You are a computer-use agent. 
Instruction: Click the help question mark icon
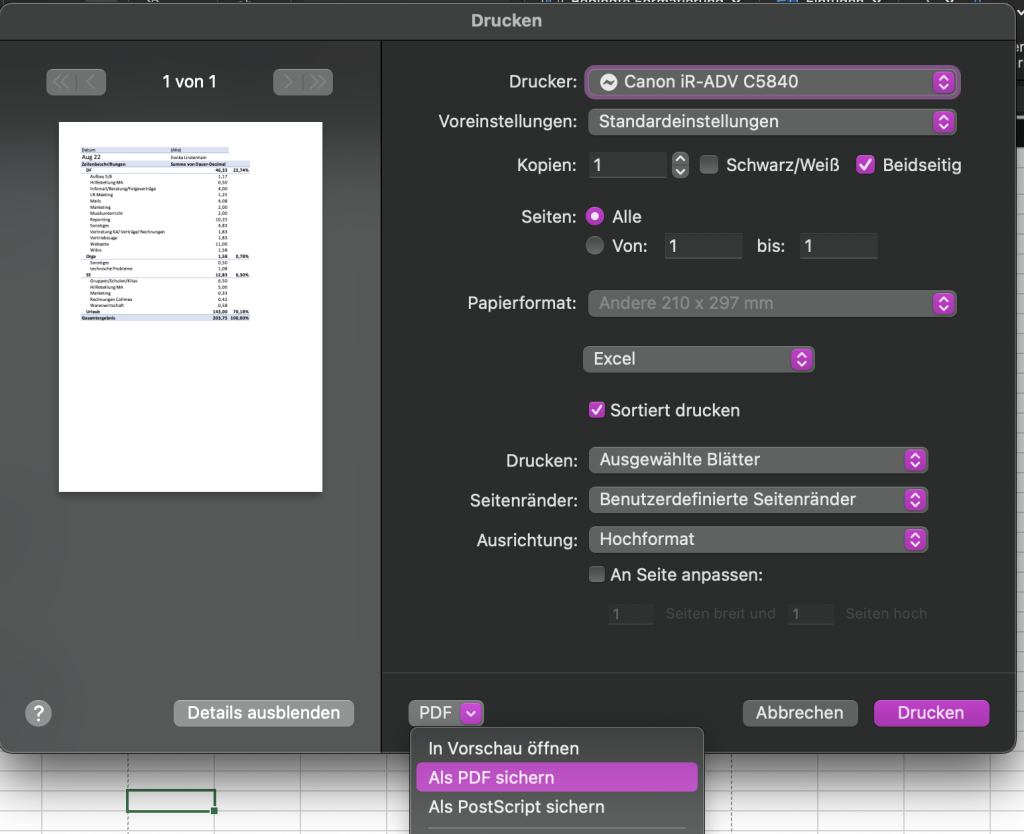[x=38, y=713]
